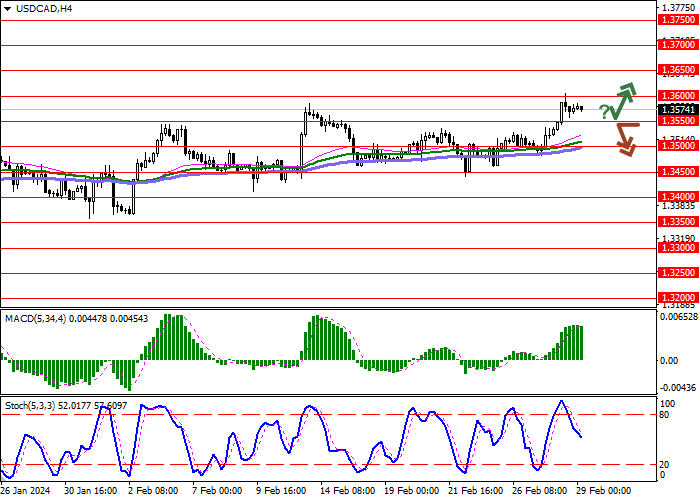Viewport: 700px width, 500px height.
Task: Select the 1.33000 price level label
Action: click(x=679, y=247)
